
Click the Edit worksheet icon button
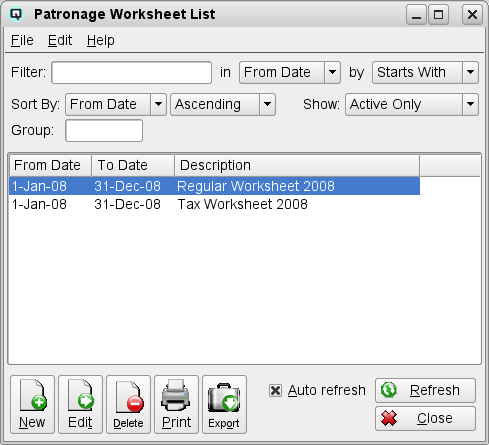pyautogui.click(x=80, y=404)
